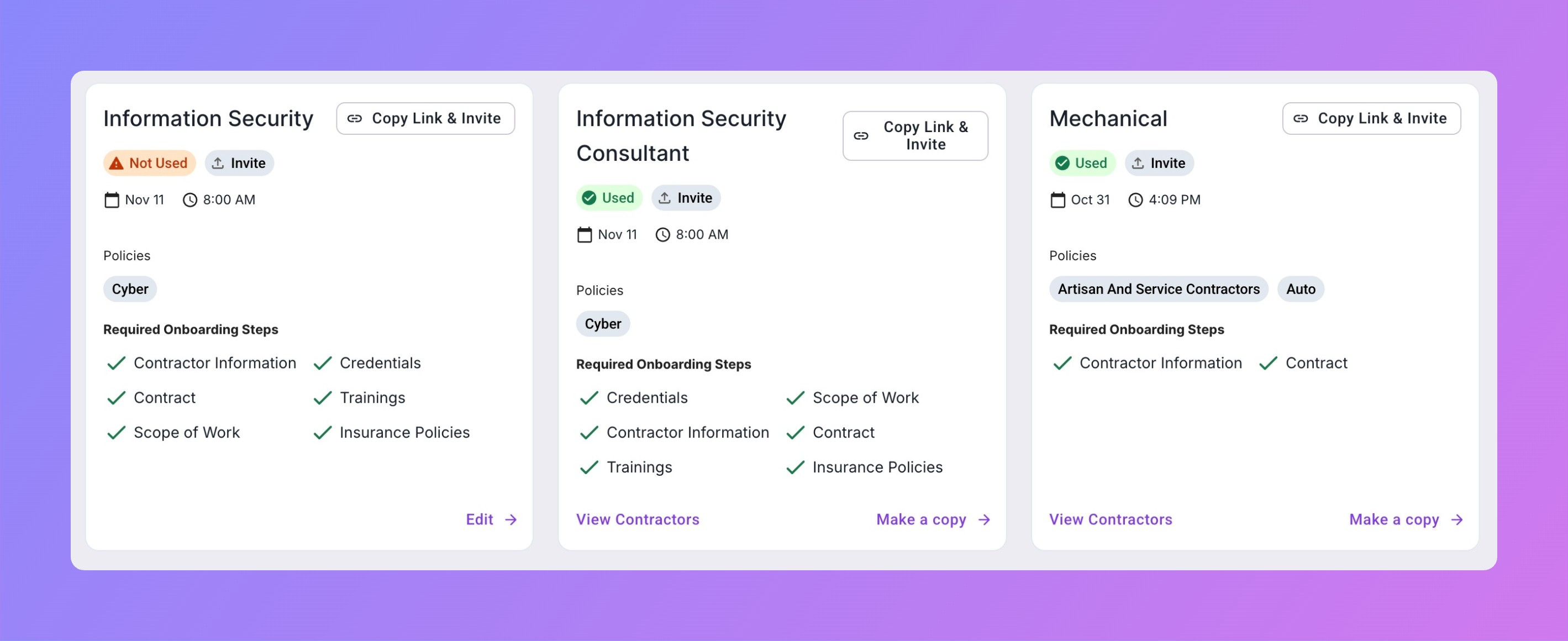Open View Contractors on Information Security Consultant

[637, 519]
